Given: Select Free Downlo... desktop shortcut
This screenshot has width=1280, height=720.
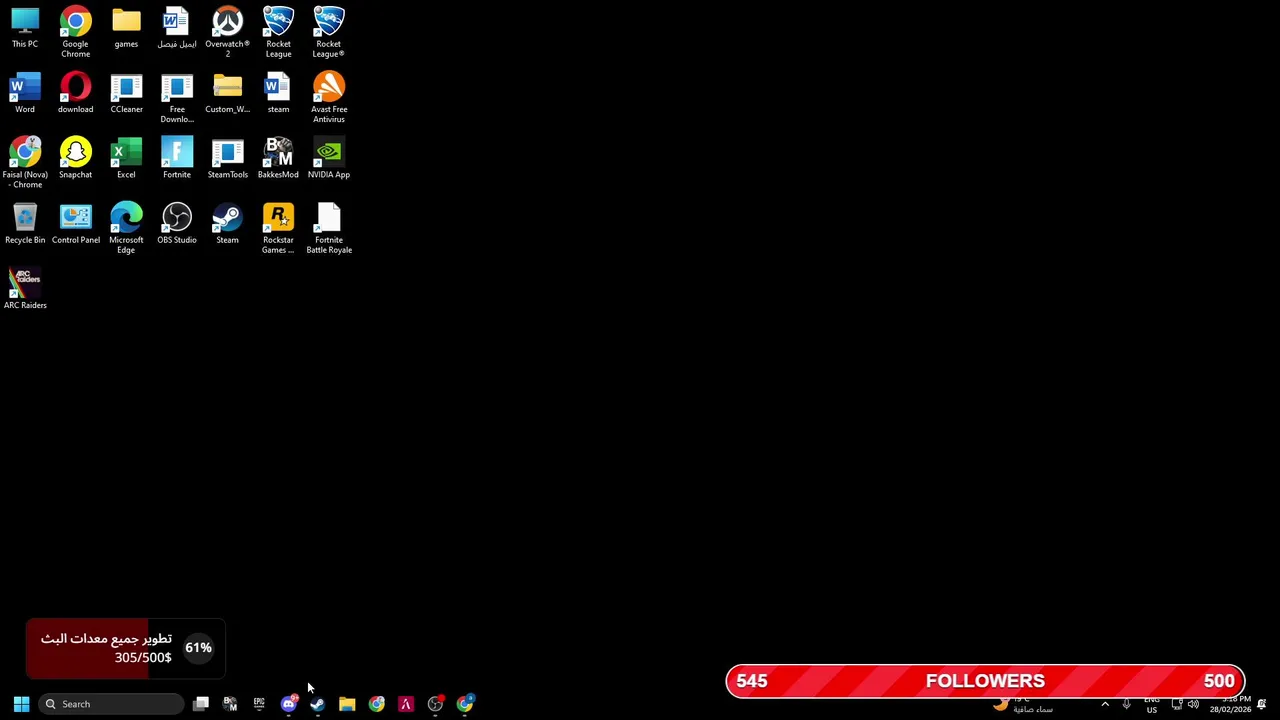Looking at the screenshot, I should pos(177,98).
